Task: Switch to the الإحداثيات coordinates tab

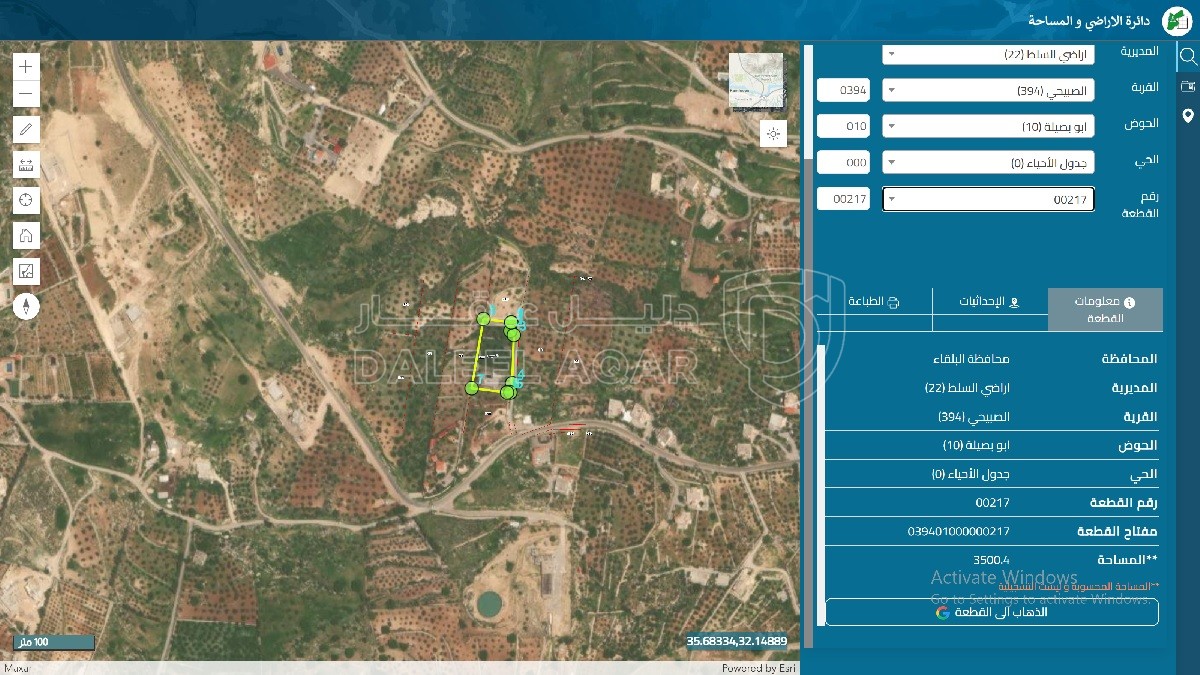Action: pos(989,302)
